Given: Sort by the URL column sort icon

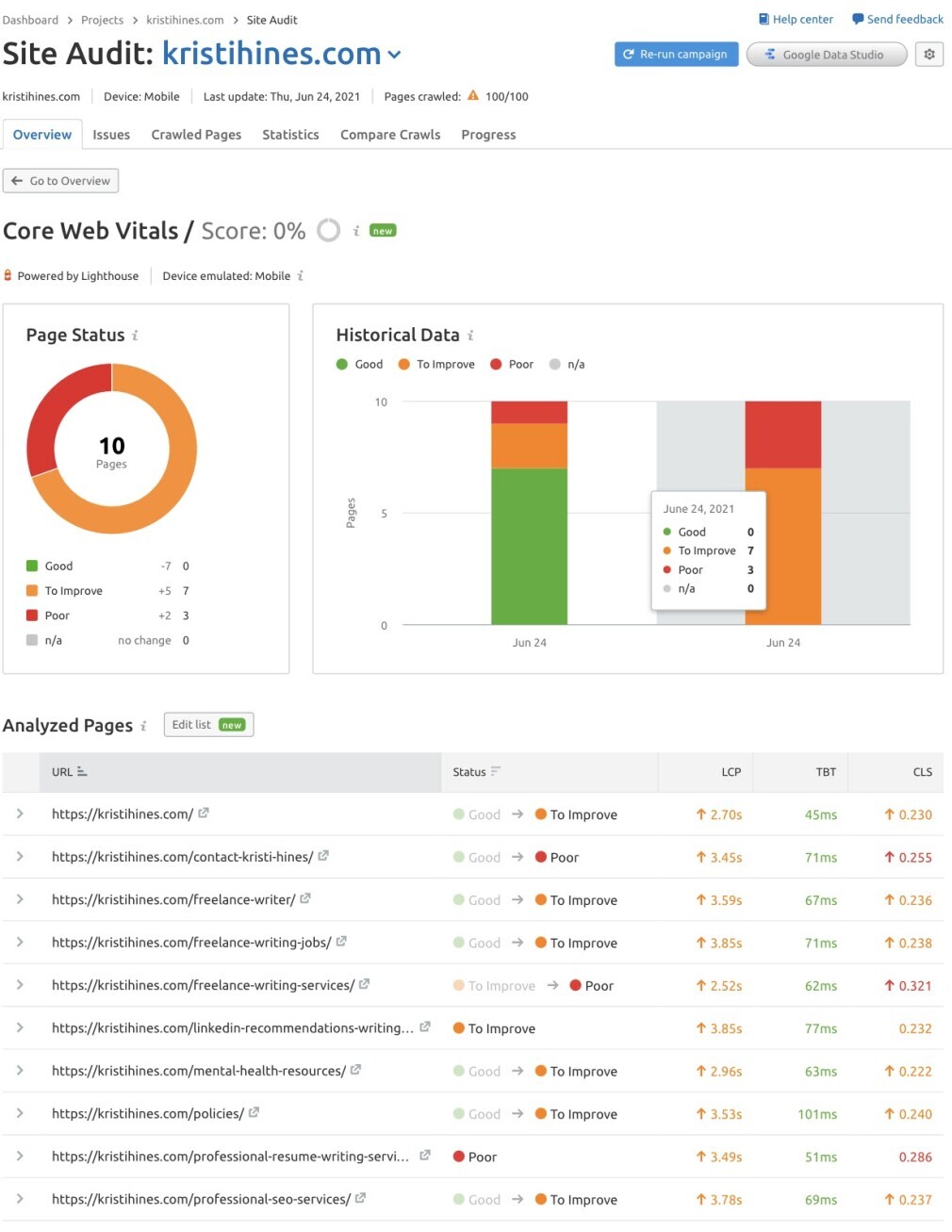Looking at the screenshot, I should click(x=82, y=772).
